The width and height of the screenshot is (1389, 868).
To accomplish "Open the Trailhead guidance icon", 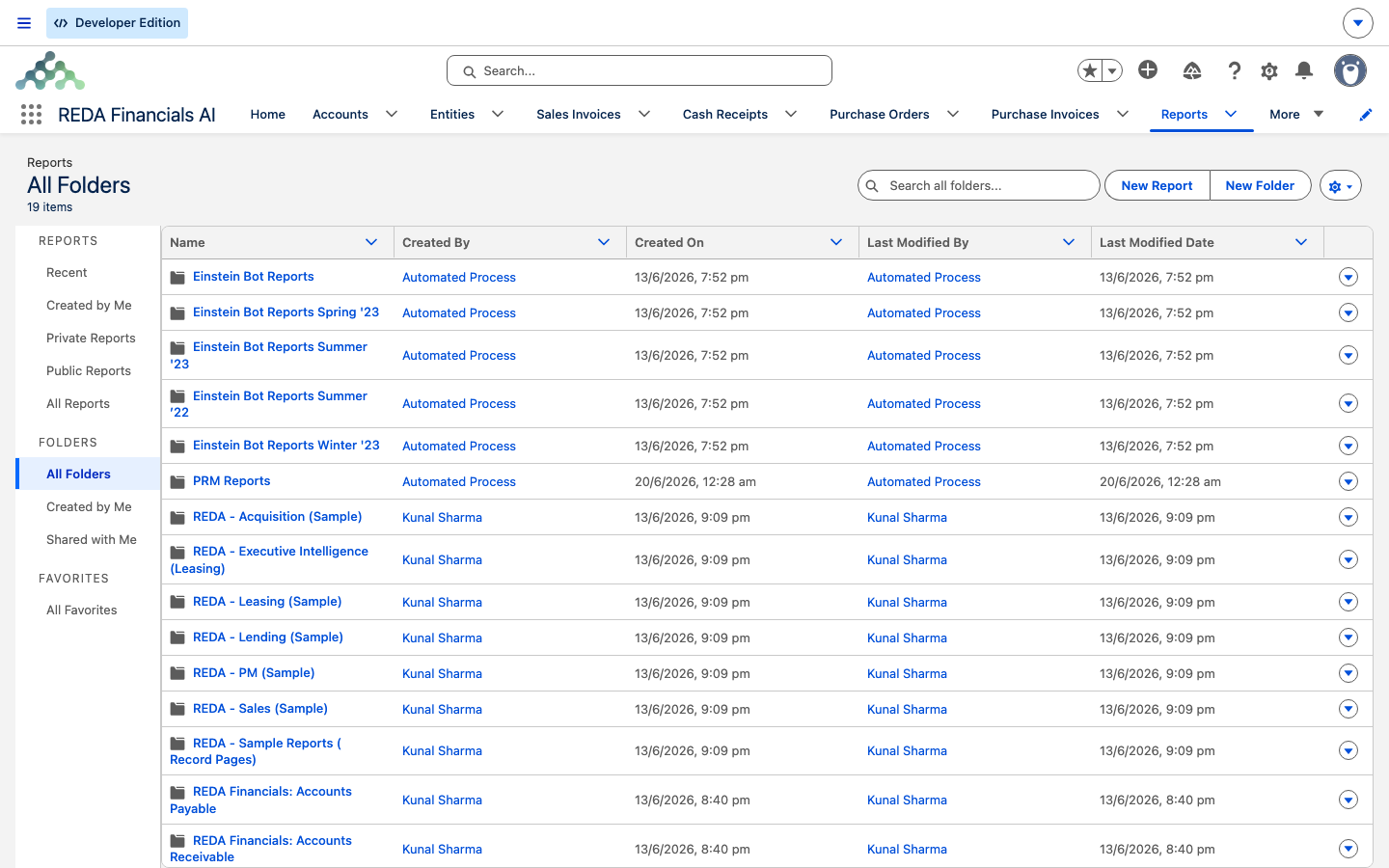I will [x=1192, y=70].
